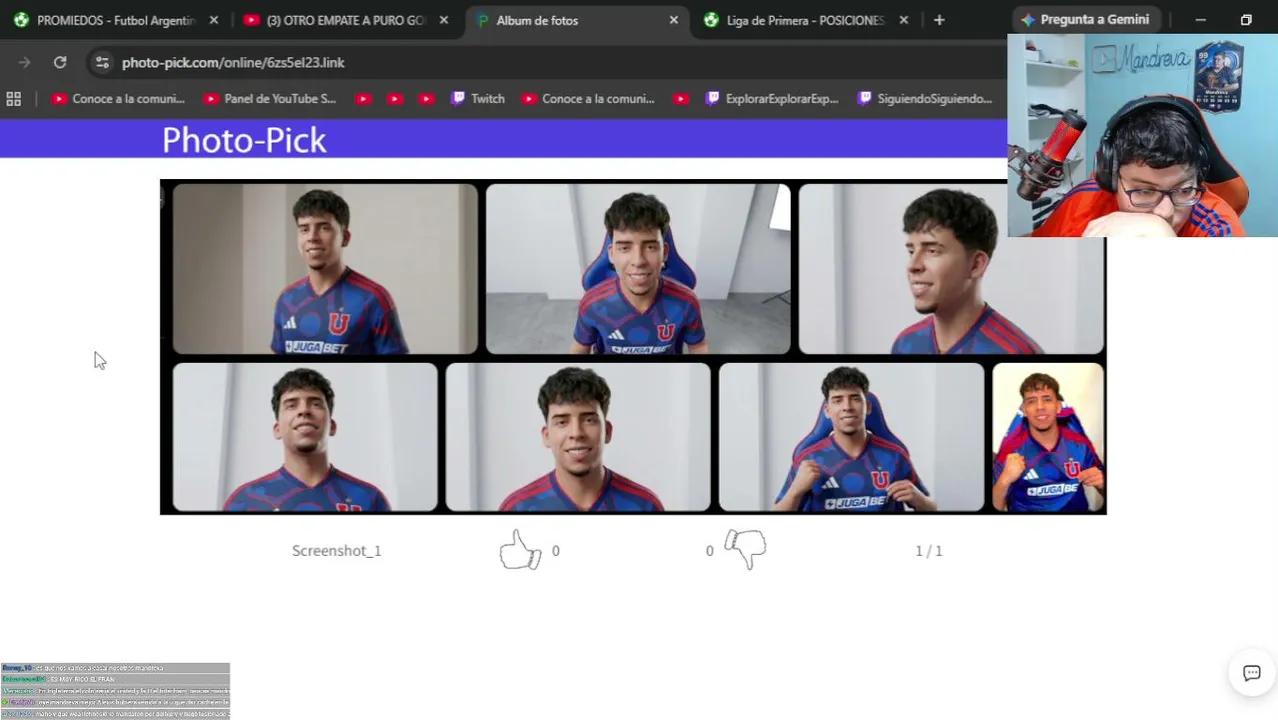1278x720 pixels.
Task: Open the Twitch bookmark
Action: point(477,99)
